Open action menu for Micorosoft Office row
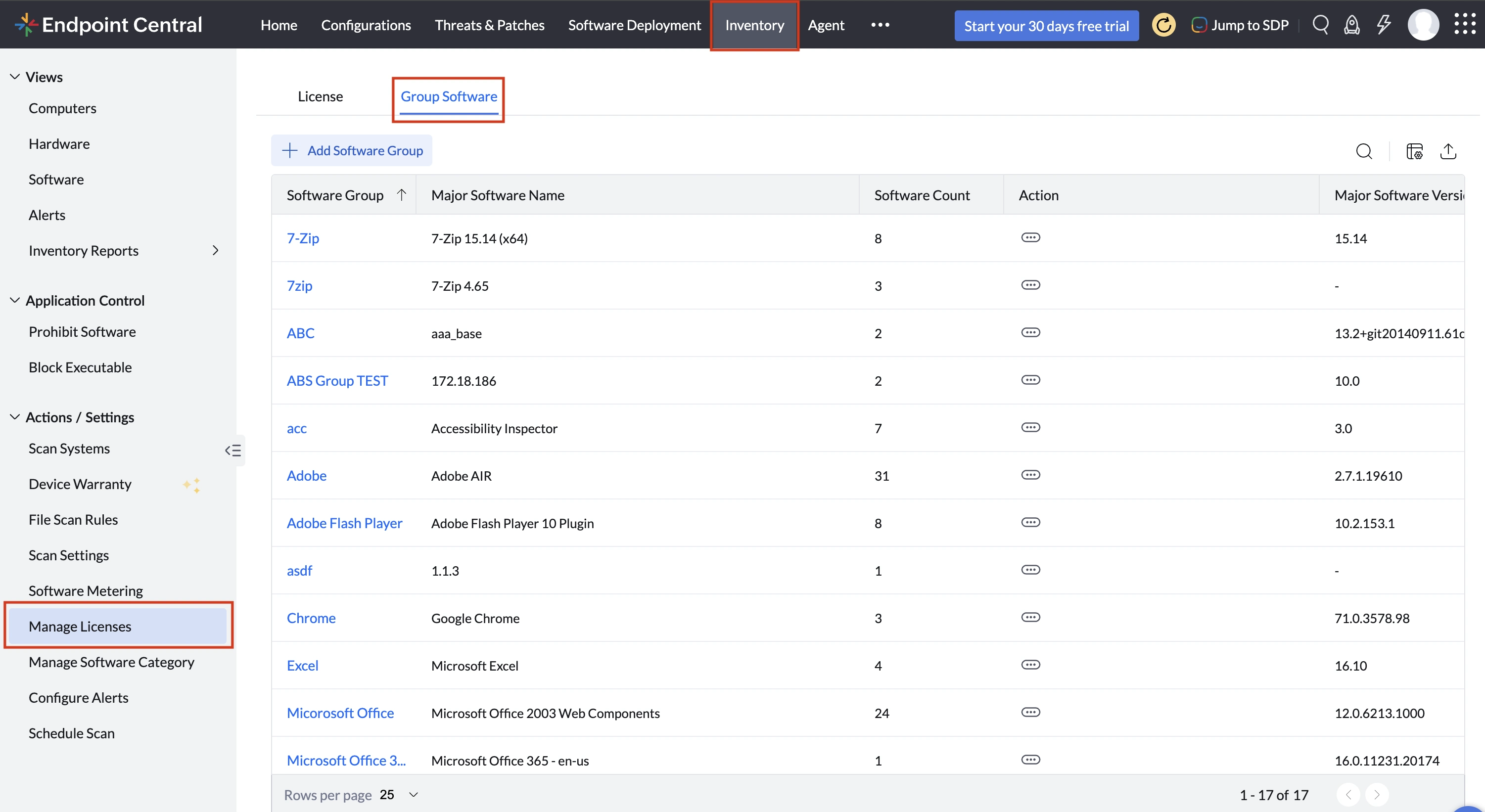 (x=1030, y=712)
